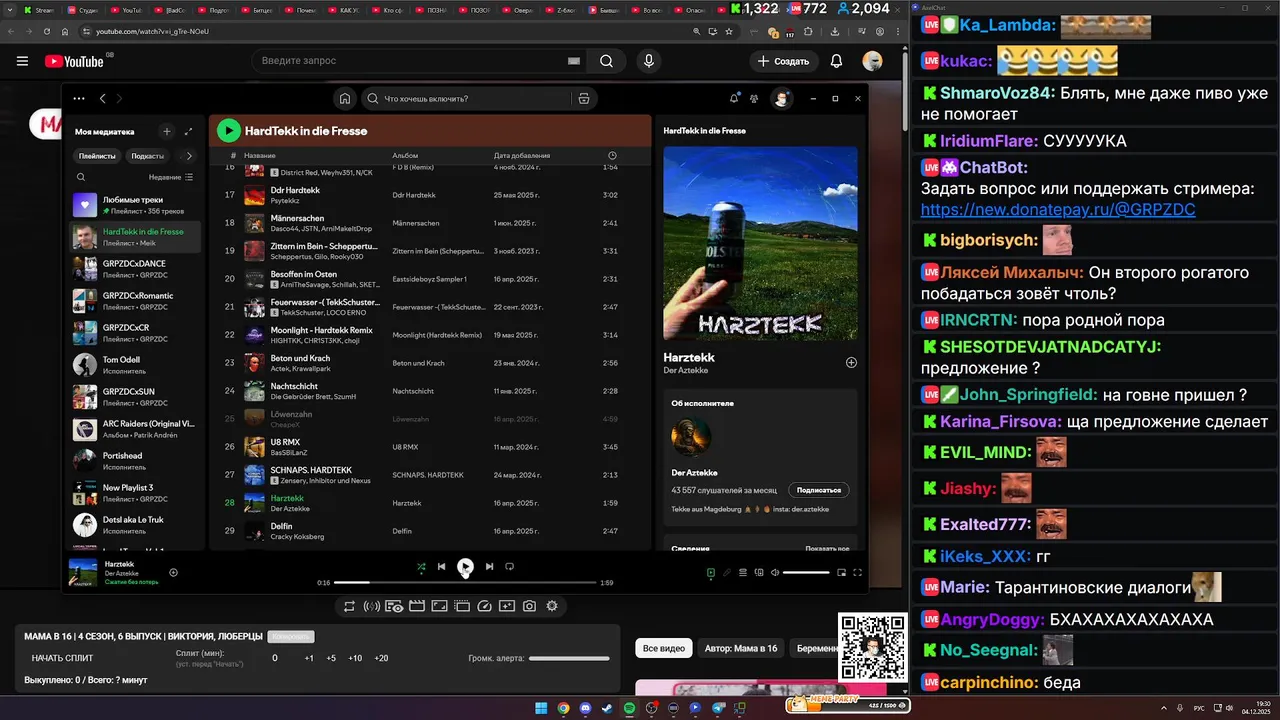Search in Spotify library magnifier
Viewport: 1280px width, 720px height.
click(x=82, y=177)
